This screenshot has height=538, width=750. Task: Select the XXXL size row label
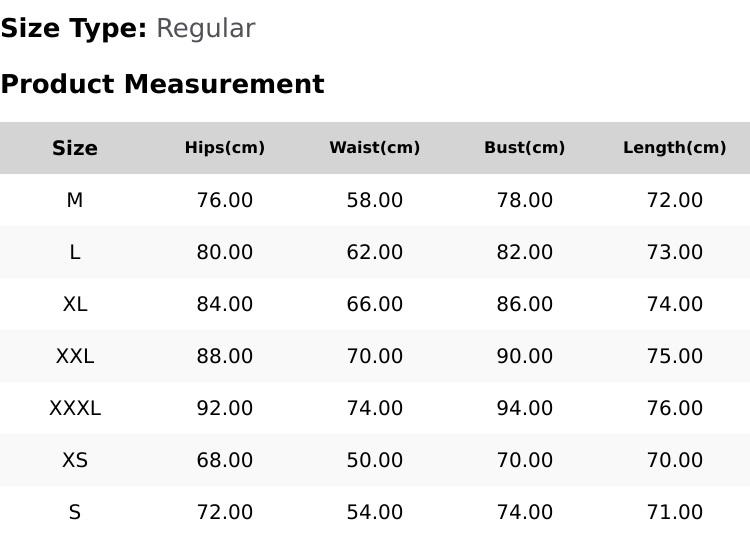click(75, 408)
